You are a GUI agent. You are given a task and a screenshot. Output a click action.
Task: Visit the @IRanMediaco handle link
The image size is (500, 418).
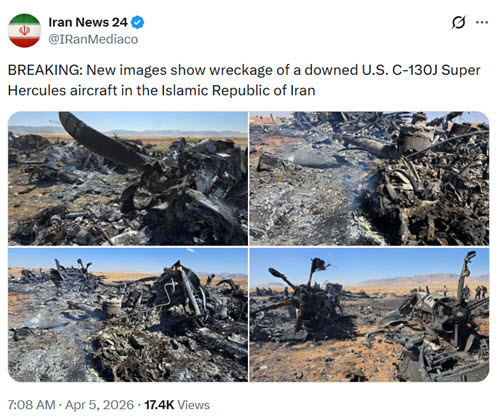tap(93, 39)
